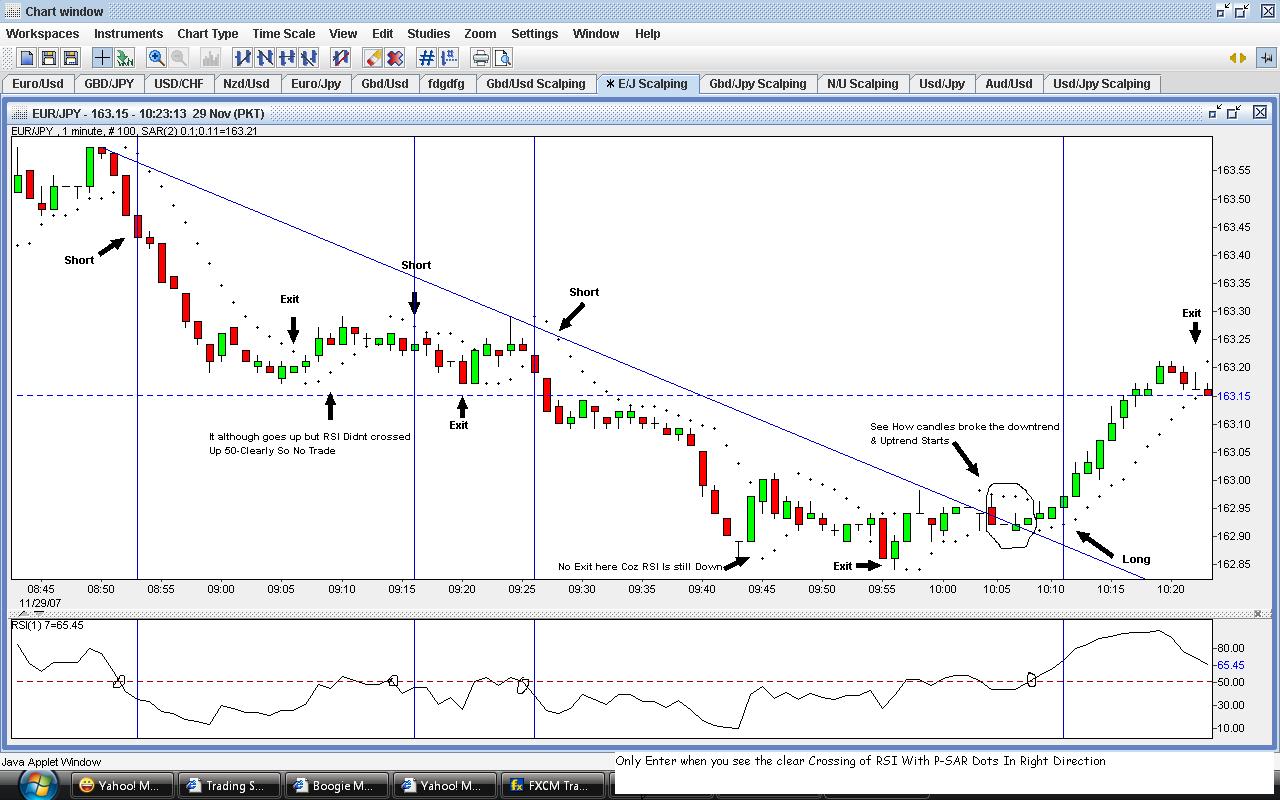Screen dimensions: 1280x800
Task: Click the Windows Start orb
Action: [x=36, y=785]
